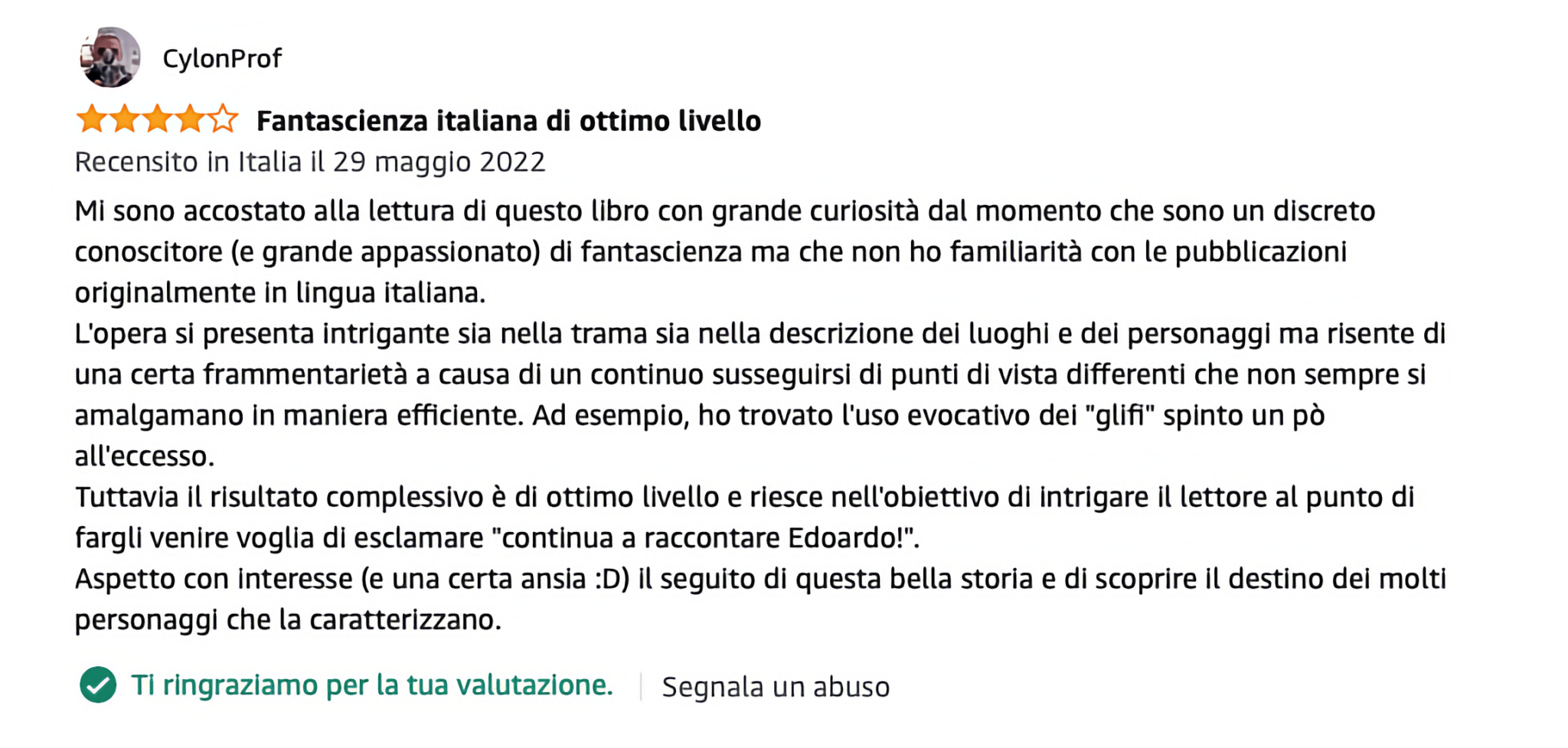Click the empty fifth rating star
Viewport: 1568px width, 748px height.
pyautogui.click(x=223, y=119)
